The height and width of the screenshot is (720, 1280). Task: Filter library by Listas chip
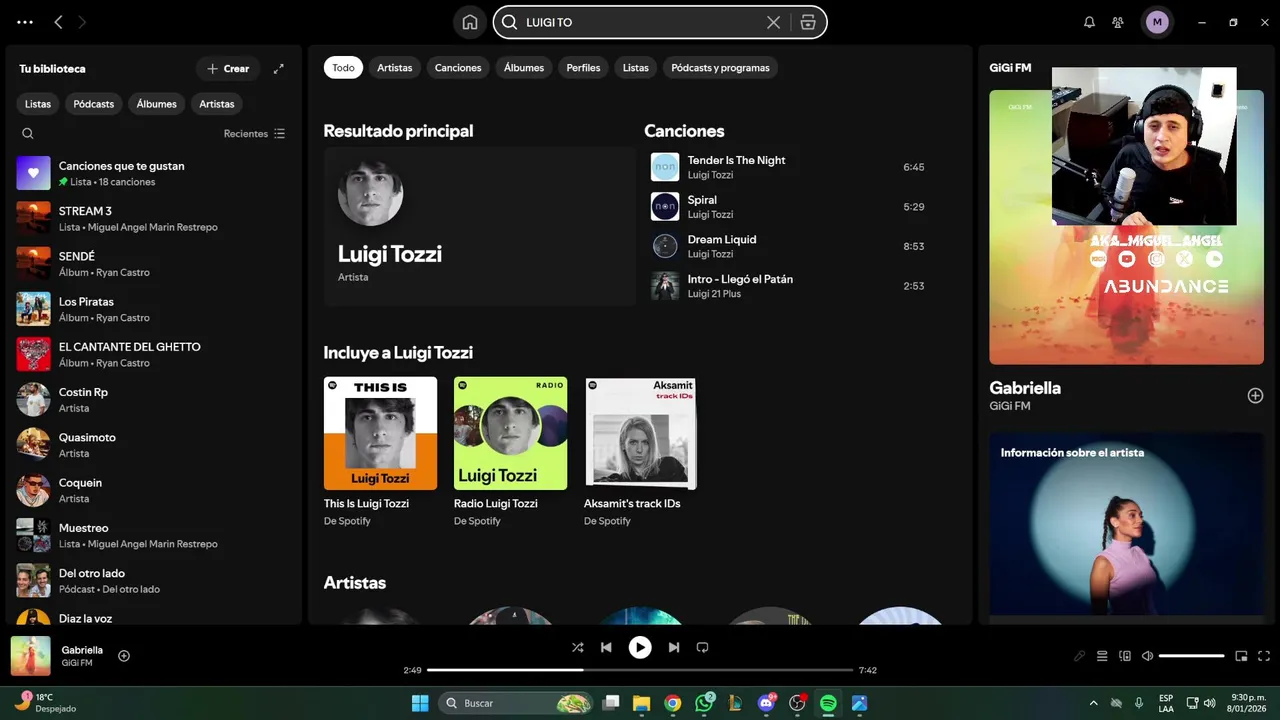[x=38, y=104]
